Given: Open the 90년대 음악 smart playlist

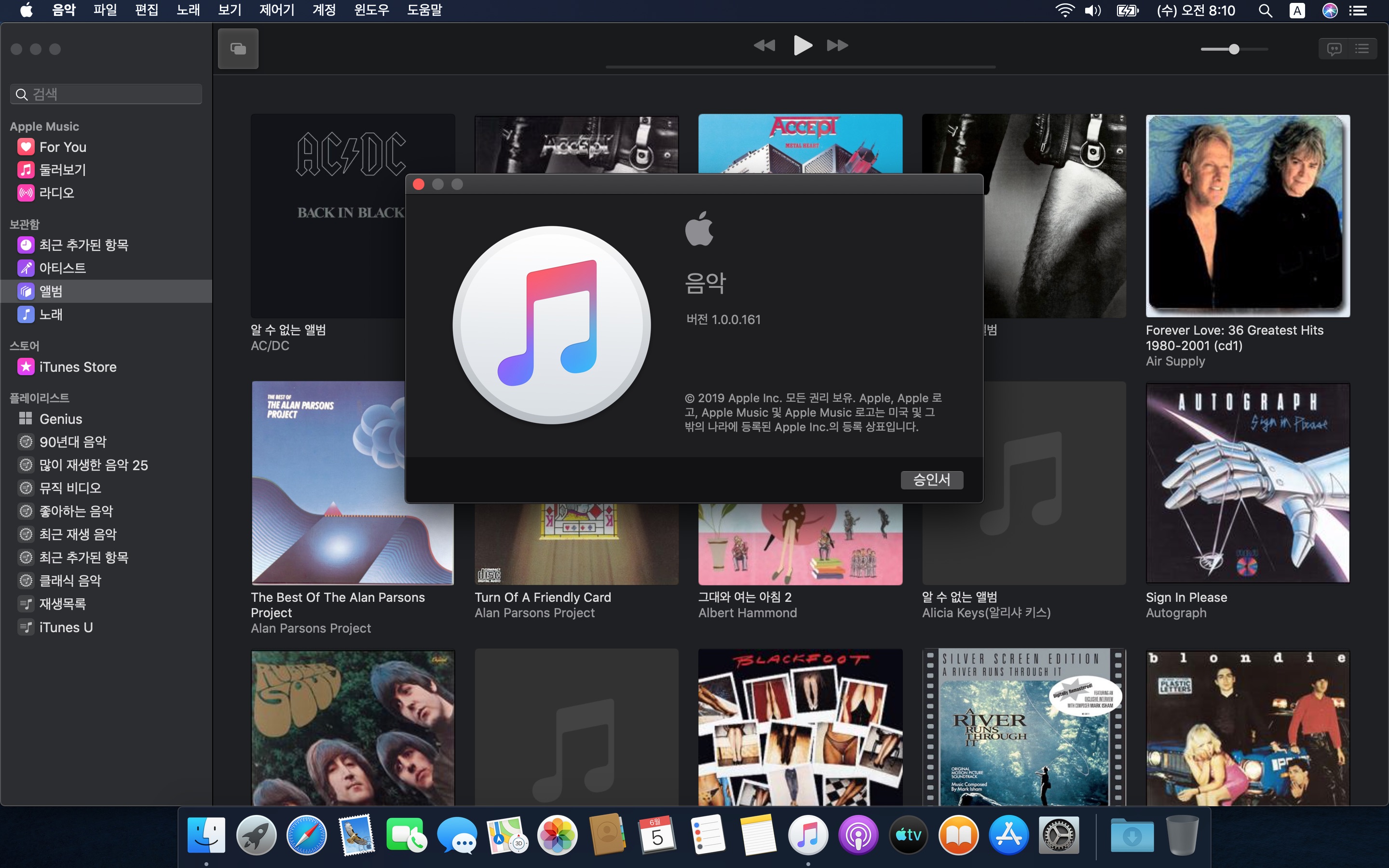Looking at the screenshot, I should coord(106,442).
